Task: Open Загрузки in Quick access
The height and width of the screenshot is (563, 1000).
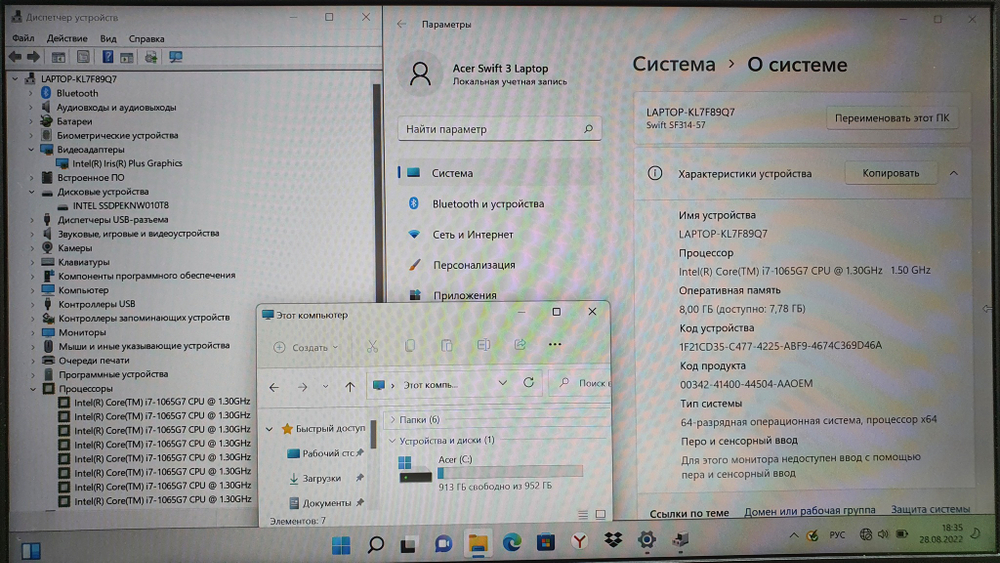Action: click(x=322, y=478)
